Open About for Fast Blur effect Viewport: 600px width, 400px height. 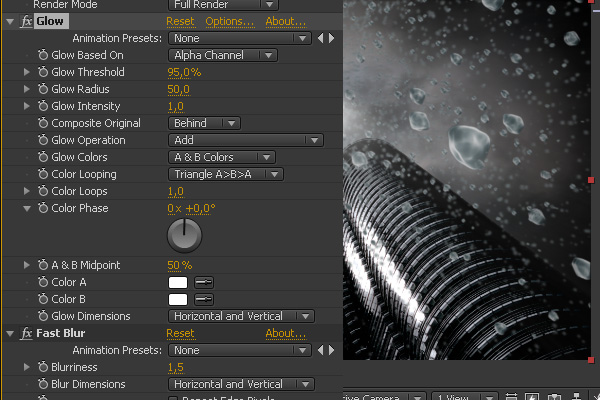[x=286, y=333]
